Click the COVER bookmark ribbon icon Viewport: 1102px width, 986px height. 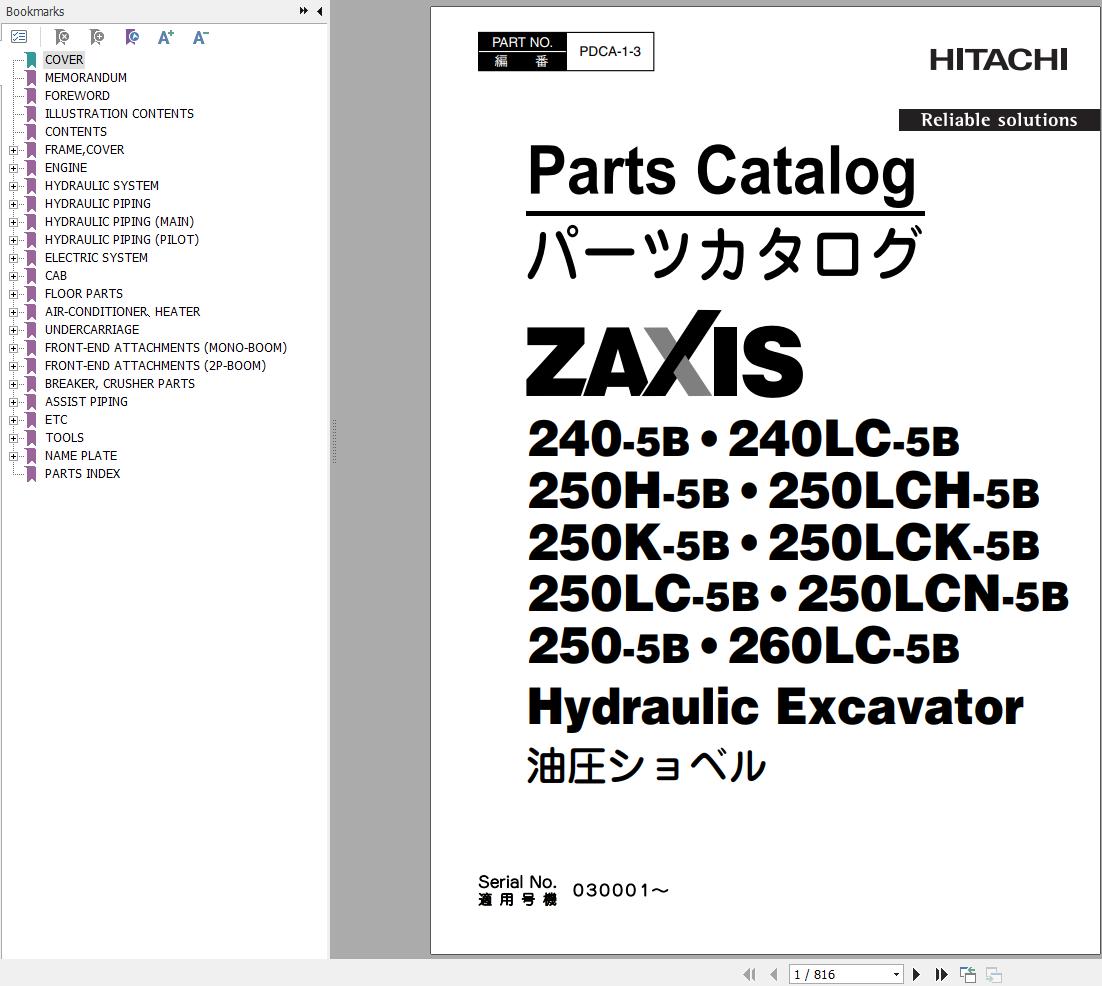click(x=31, y=60)
